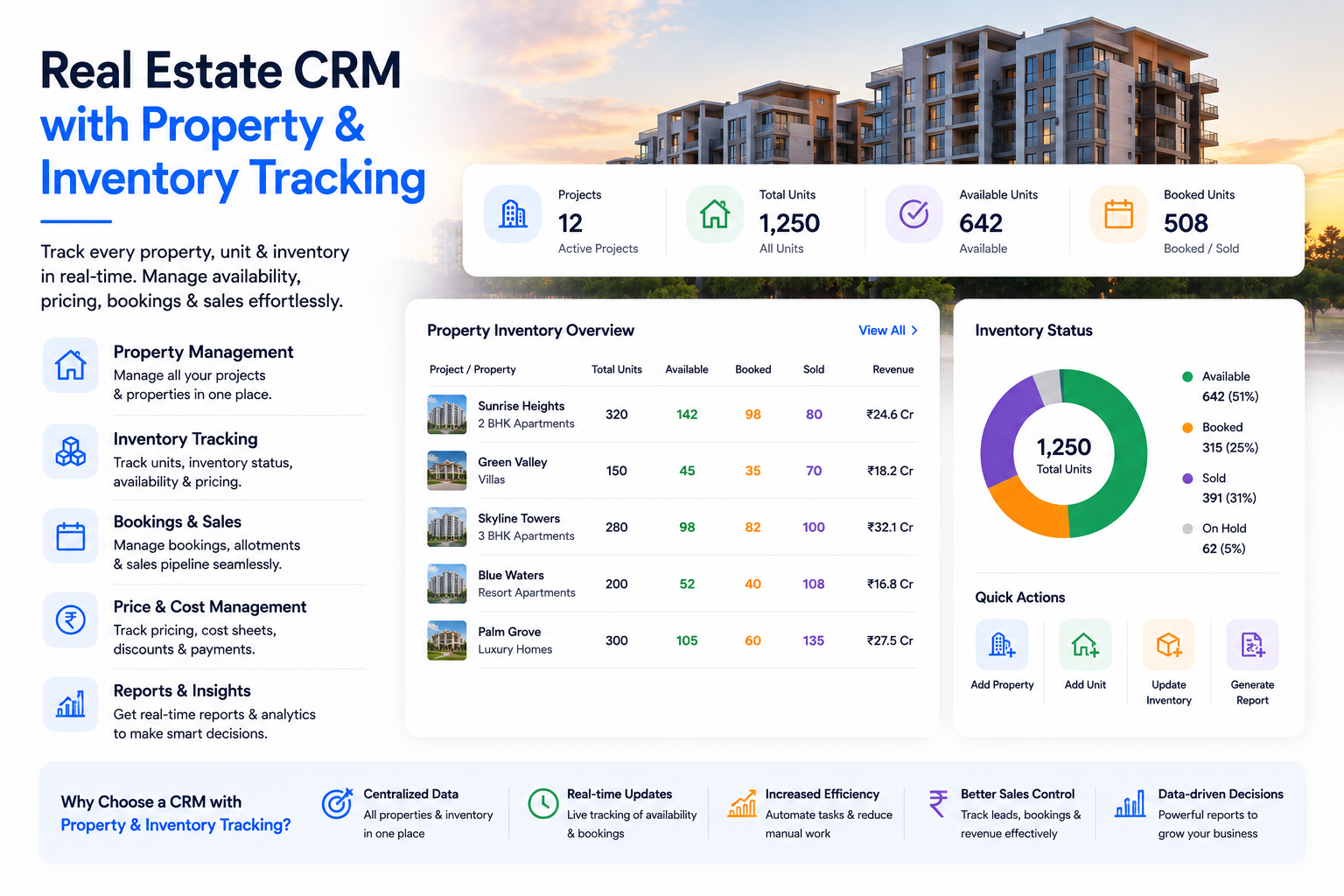1344x896 pixels.
Task: Select the Skyline Towers project name
Action: click(x=519, y=518)
